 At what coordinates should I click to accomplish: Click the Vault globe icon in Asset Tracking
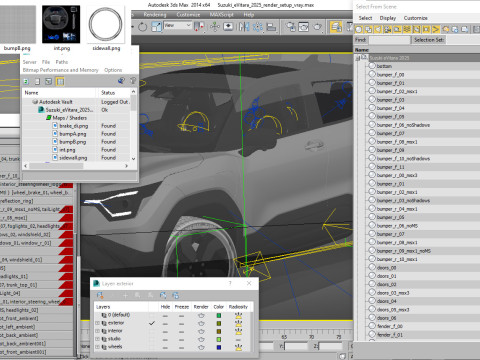[x=121, y=80]
